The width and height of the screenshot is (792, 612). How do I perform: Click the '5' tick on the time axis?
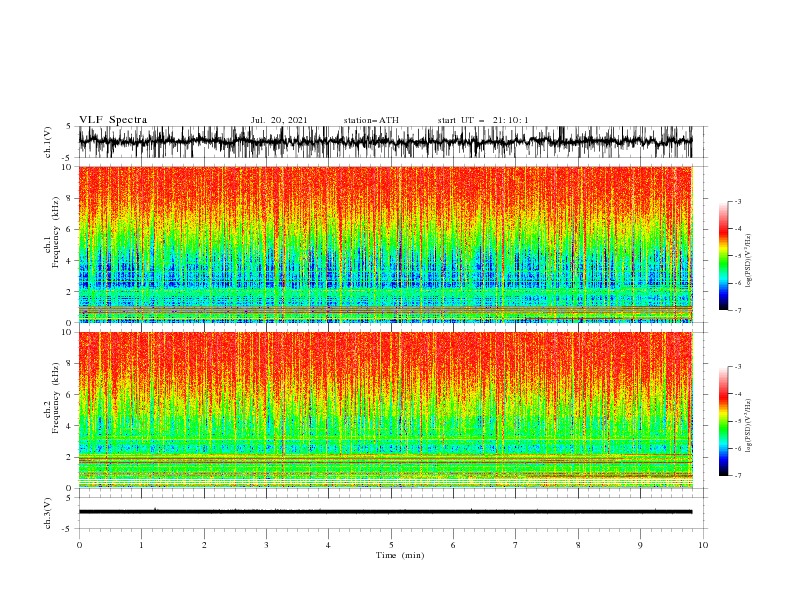pos(391,545)
